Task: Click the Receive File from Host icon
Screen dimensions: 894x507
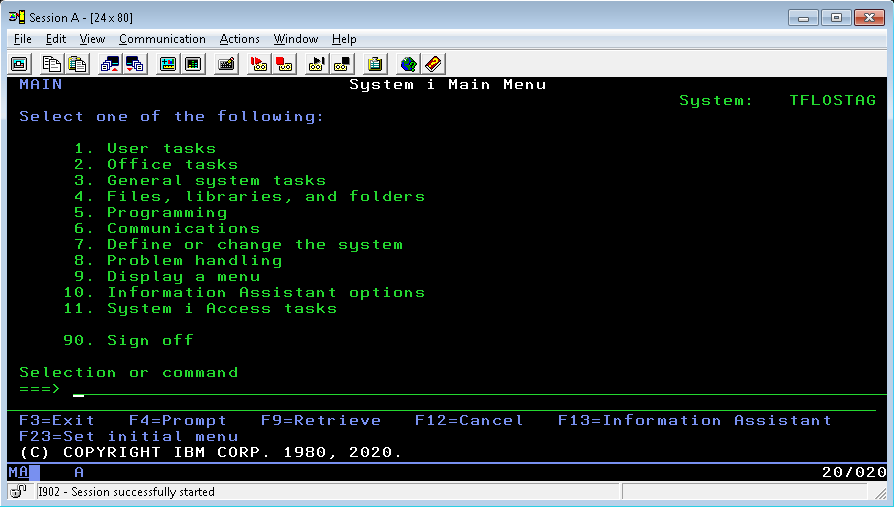Action: (135, 64)
